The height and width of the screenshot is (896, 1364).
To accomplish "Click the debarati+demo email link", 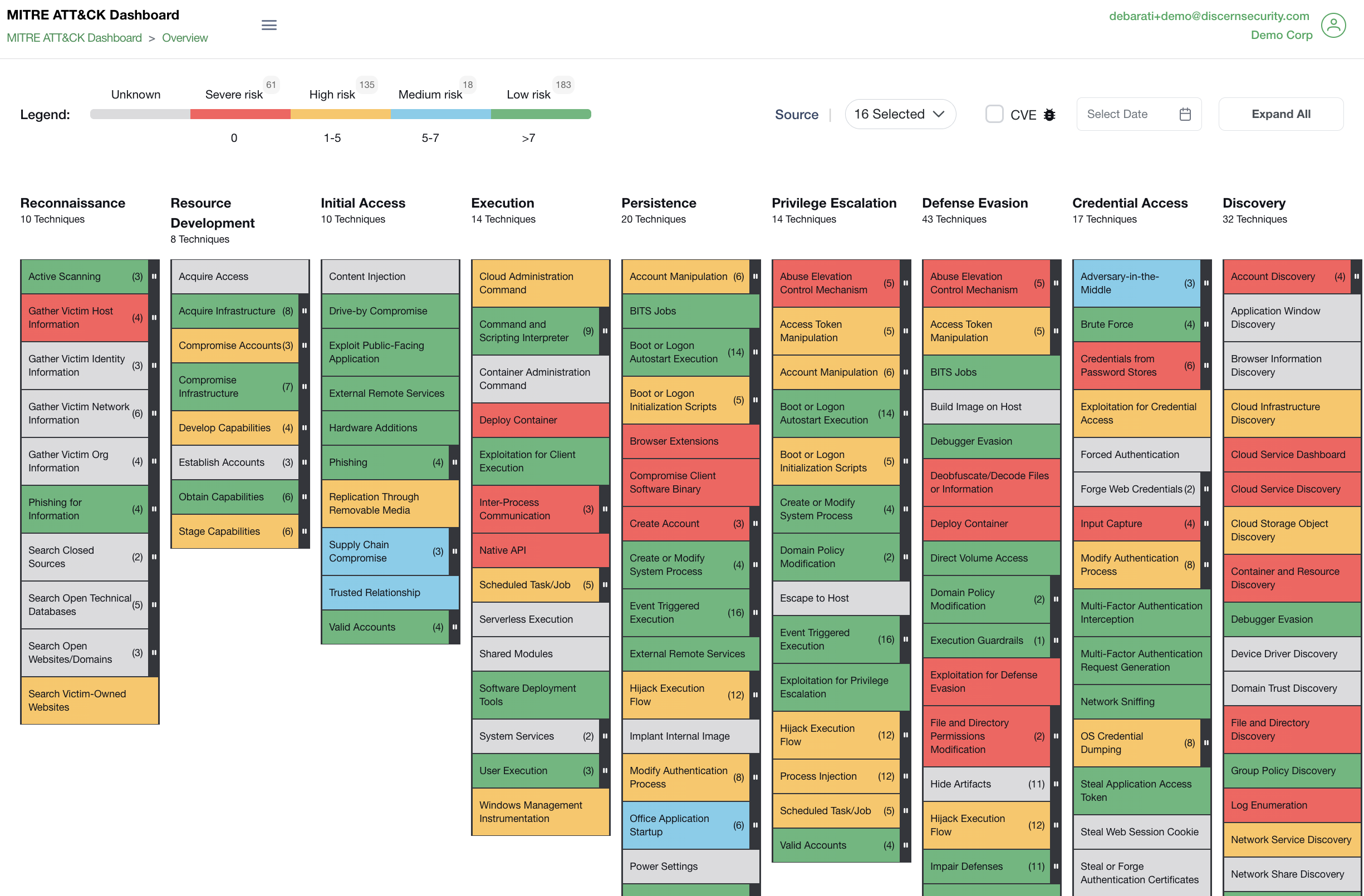I will pyautogui.click(x=1209, y=16).
